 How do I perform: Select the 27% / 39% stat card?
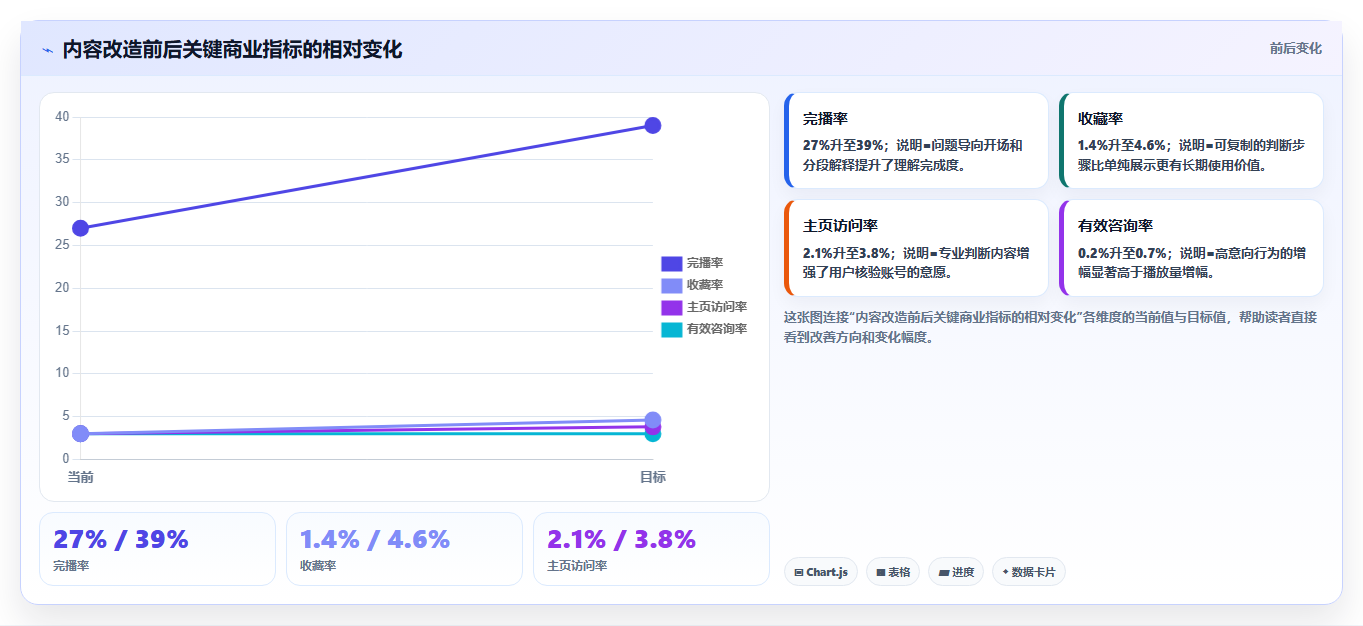[x=157, y=549]
